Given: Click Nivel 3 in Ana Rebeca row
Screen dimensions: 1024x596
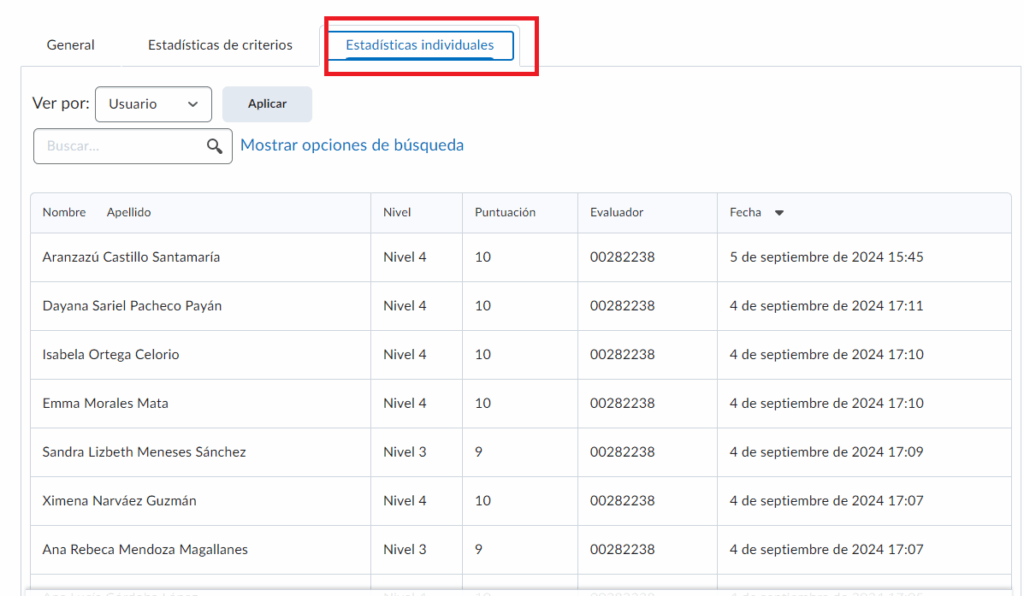Looking at the screenshot, I should (405, 550).
